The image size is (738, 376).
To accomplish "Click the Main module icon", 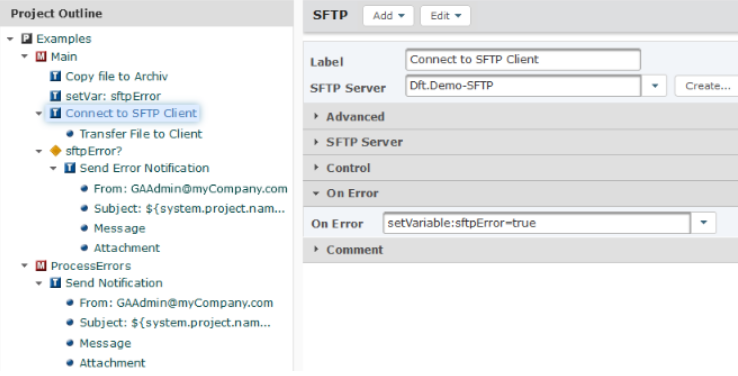I will click(x=41, y=57).
